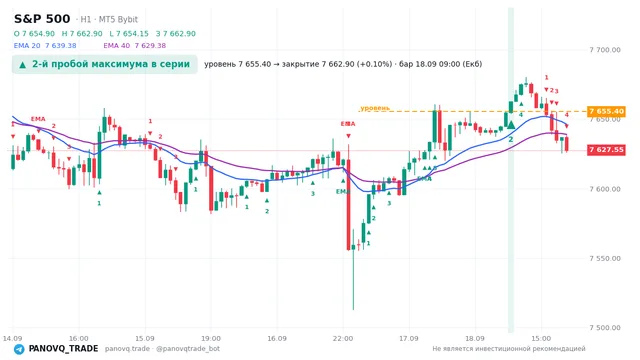The height and width of the screenshot is (360, 640).
Task: Click the long lower wick candle at 22:00
Action: pos(353,269)
